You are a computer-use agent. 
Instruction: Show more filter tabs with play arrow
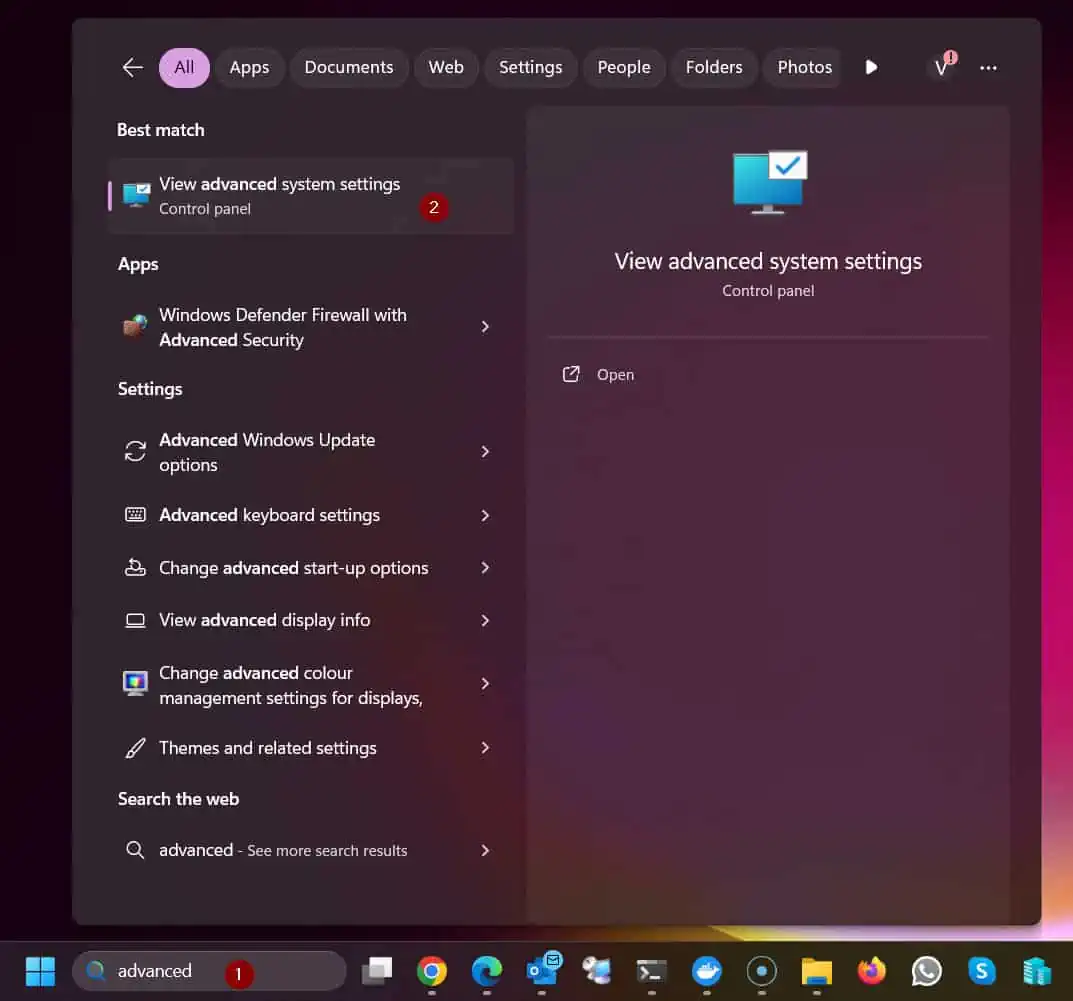[x=870, y=67]
